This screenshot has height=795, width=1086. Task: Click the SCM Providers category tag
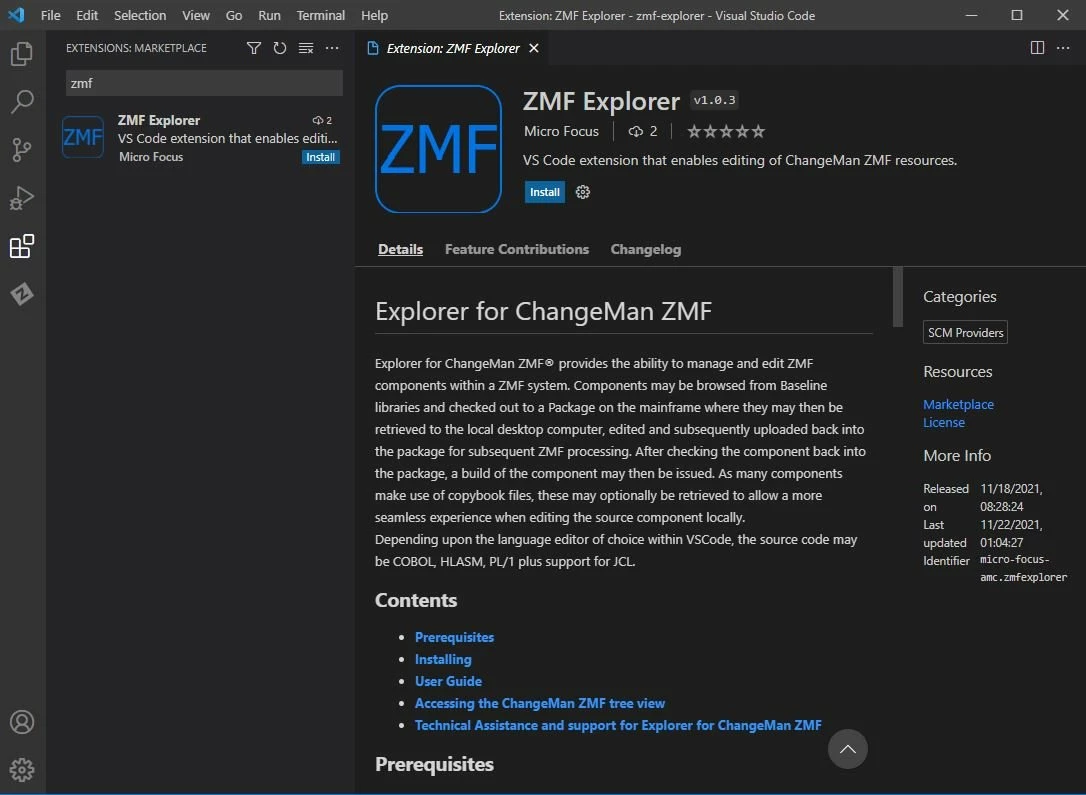point(965,332)
